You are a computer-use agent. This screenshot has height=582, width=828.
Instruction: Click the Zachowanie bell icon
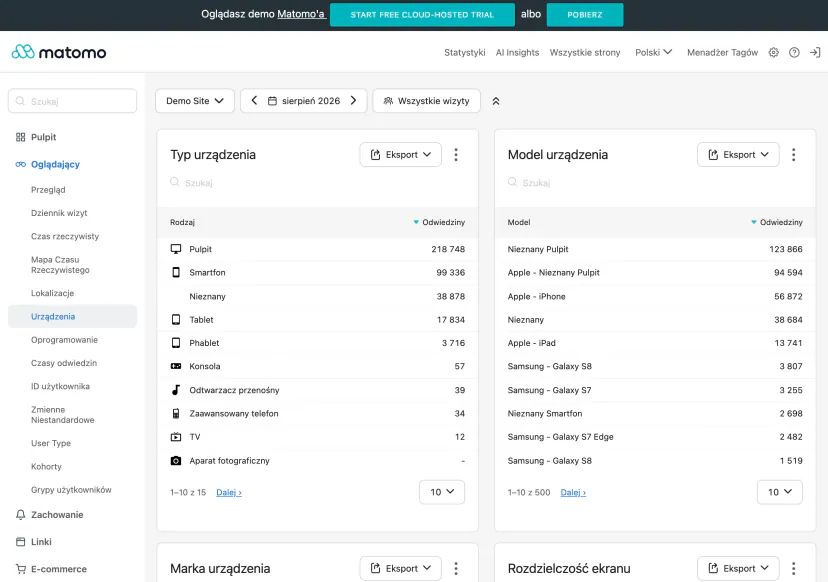(21, 514)
